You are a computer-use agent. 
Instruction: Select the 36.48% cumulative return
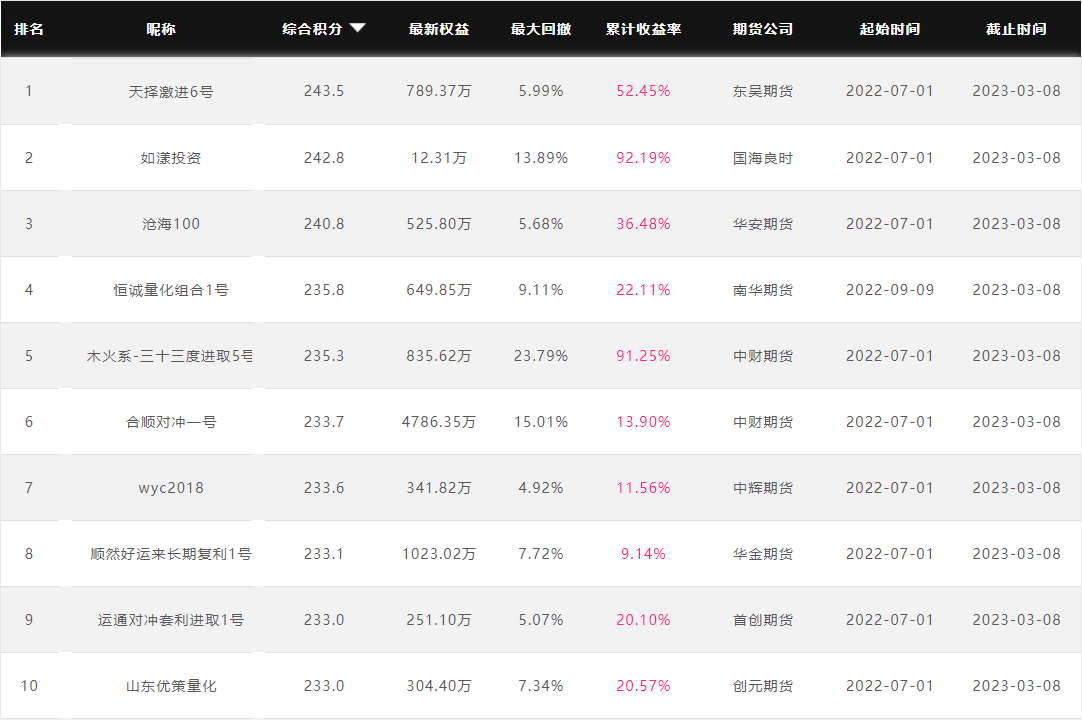pyautogui.click(x=643, y=224)
